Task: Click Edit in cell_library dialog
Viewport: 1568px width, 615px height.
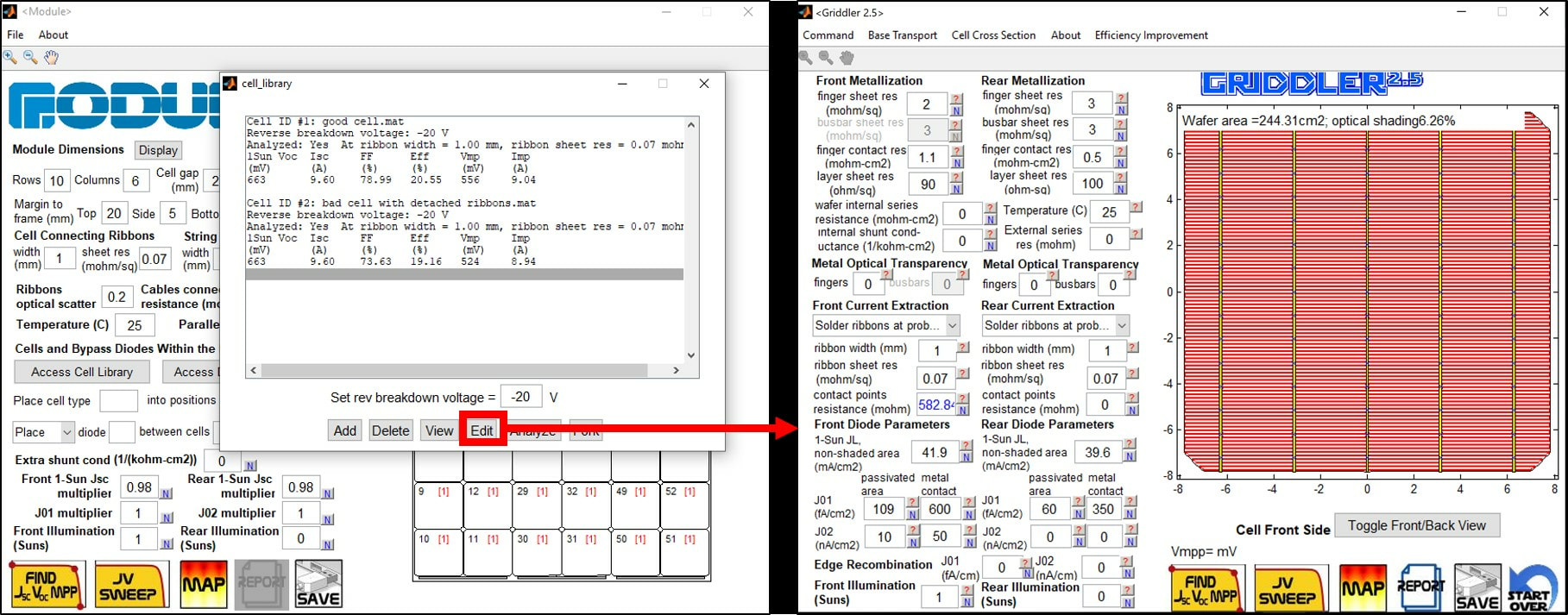Action: click(x=482, y=430)
